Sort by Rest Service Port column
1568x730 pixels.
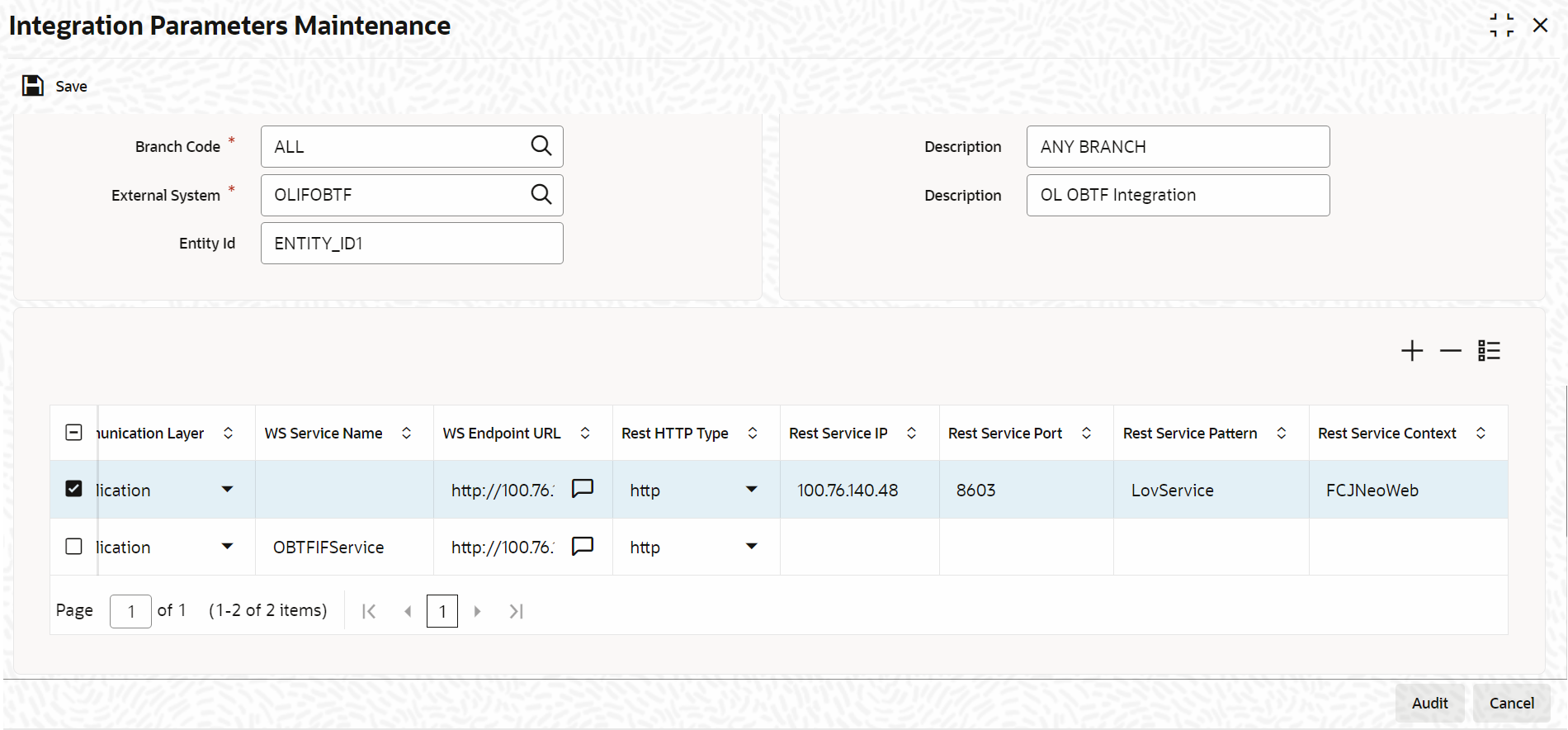pyautogui.click(x=1087, y=433)
